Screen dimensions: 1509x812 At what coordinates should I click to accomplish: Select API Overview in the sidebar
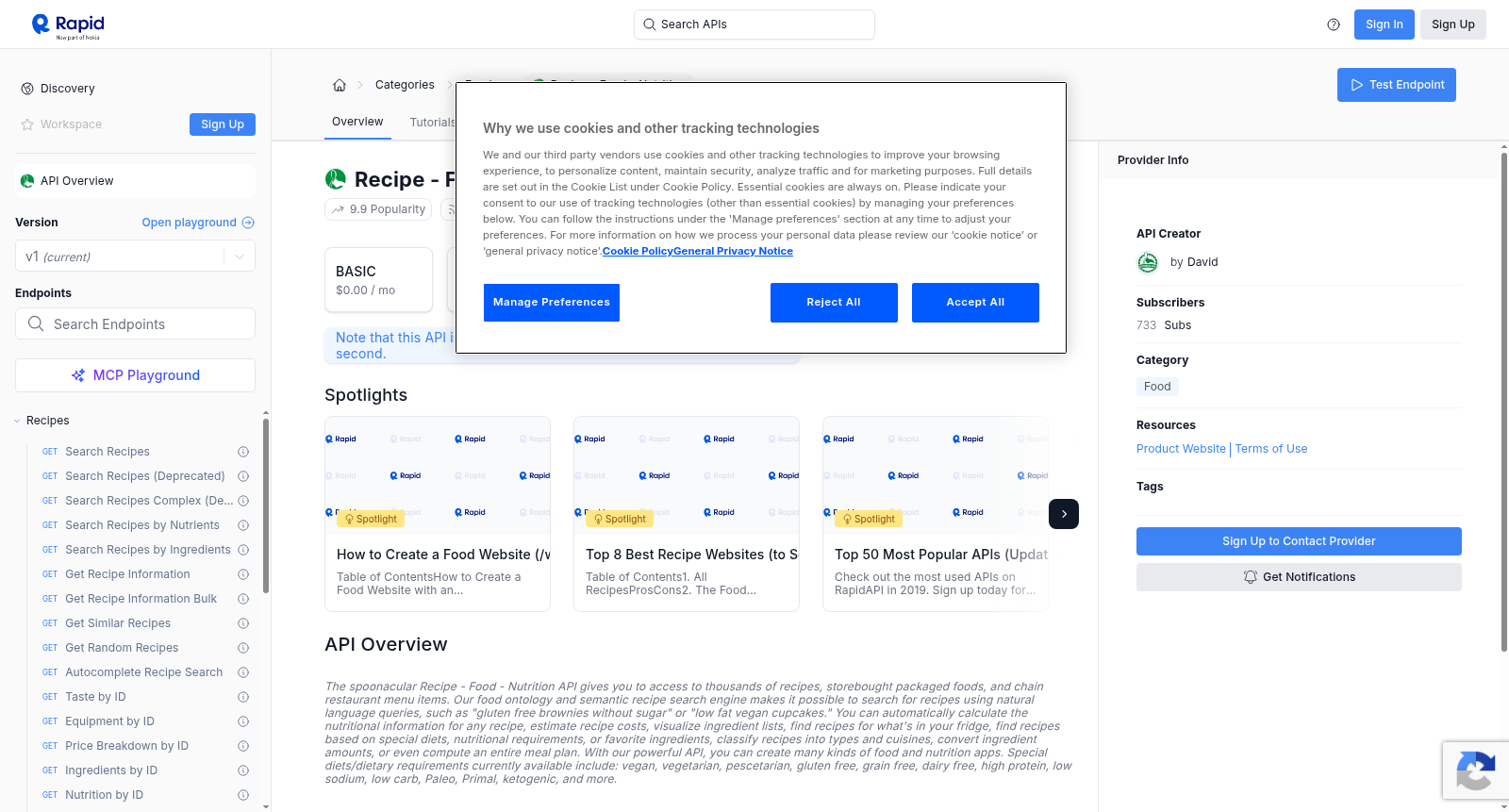(x=135, y=181)
